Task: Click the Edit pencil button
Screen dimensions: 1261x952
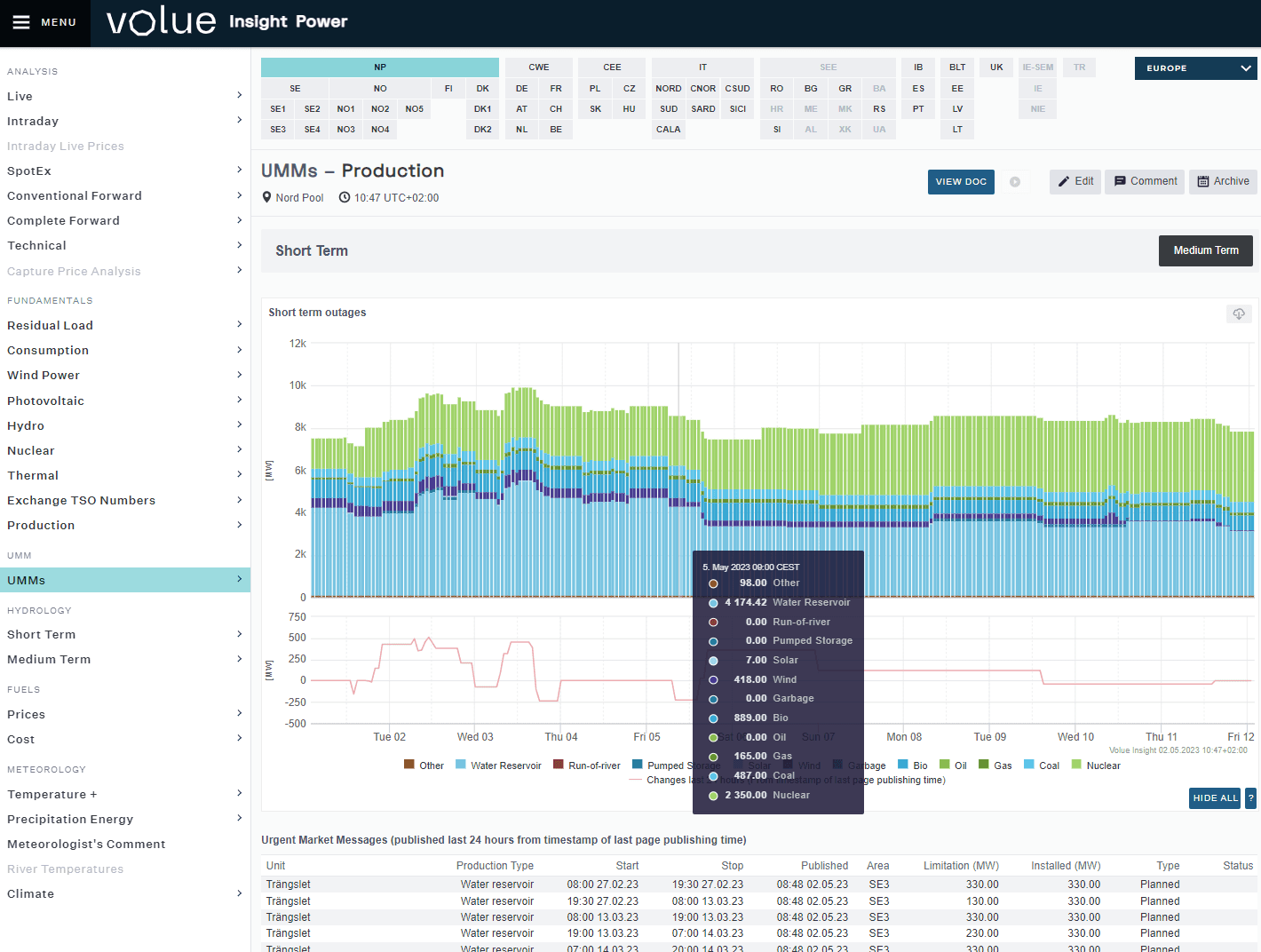Action: (x=1075, y=181)
